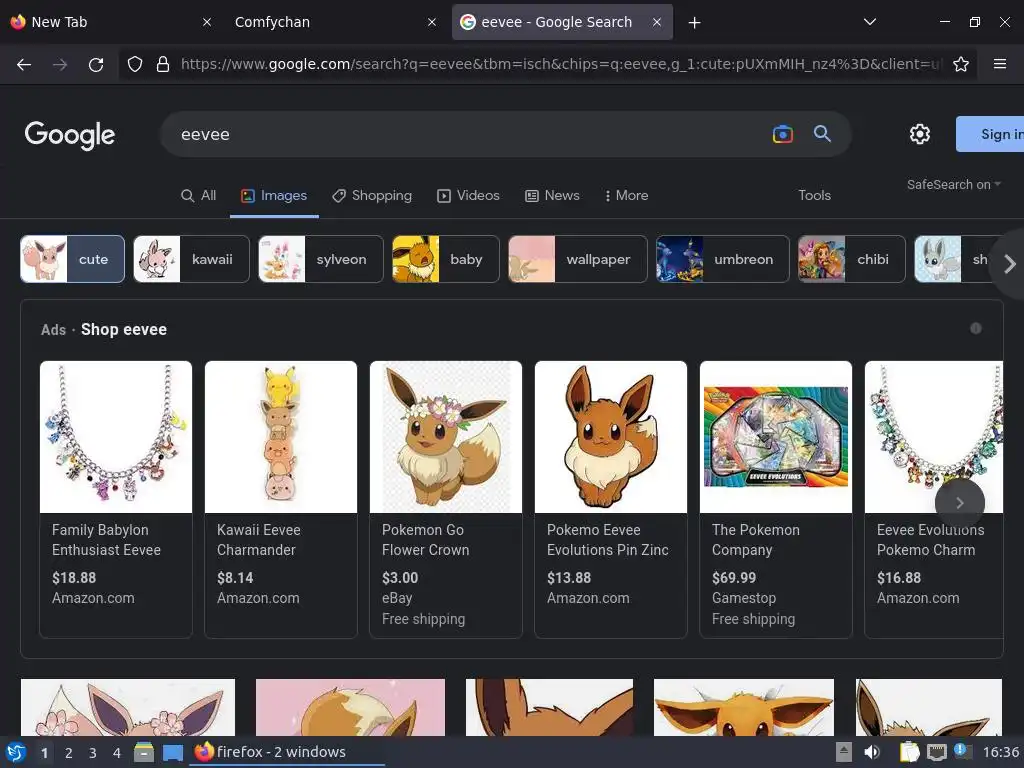Open Family Babylon necklace product image
The image size is (1024, 768).
[x=116, y=437]
